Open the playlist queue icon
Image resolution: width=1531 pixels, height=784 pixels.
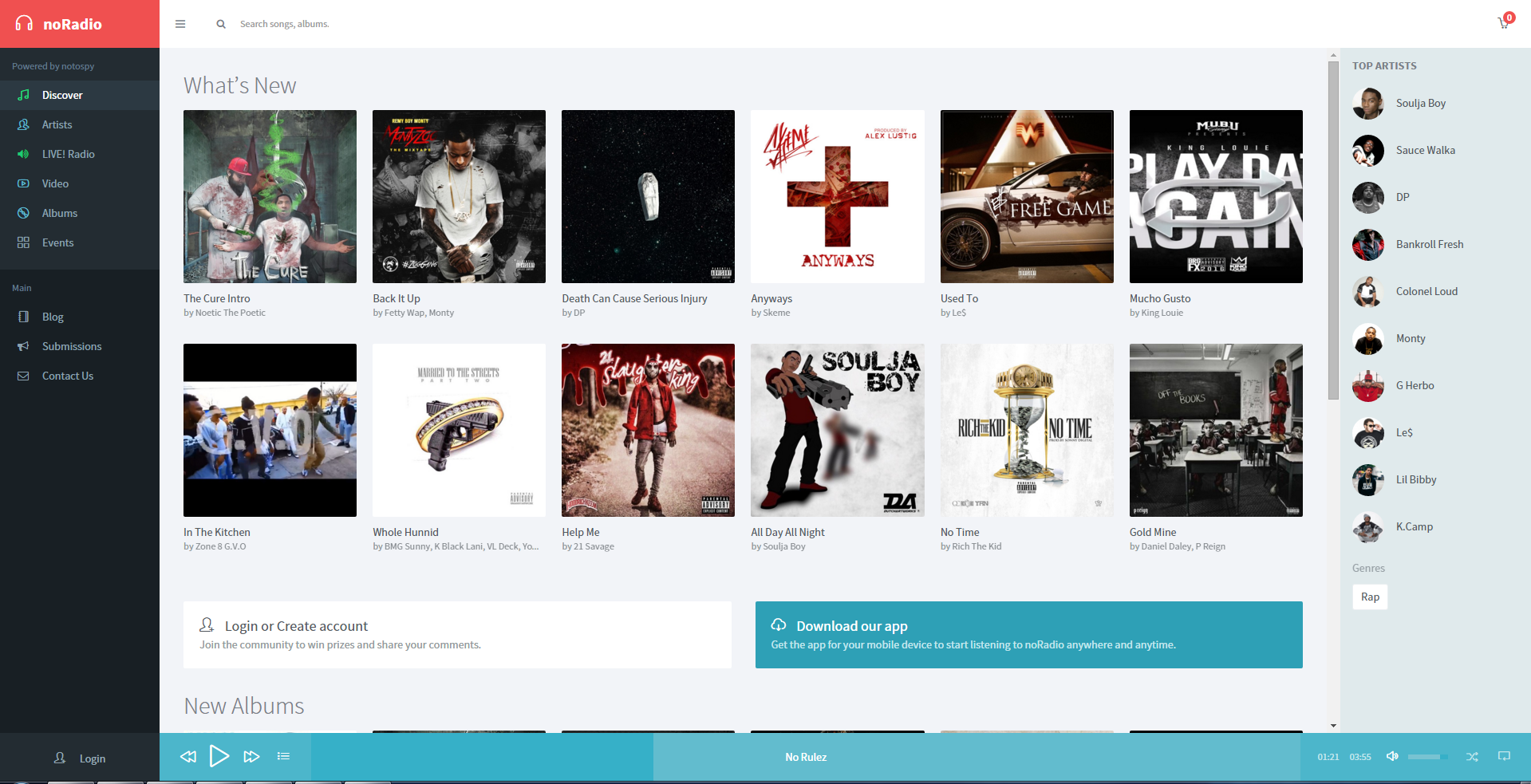283,756
